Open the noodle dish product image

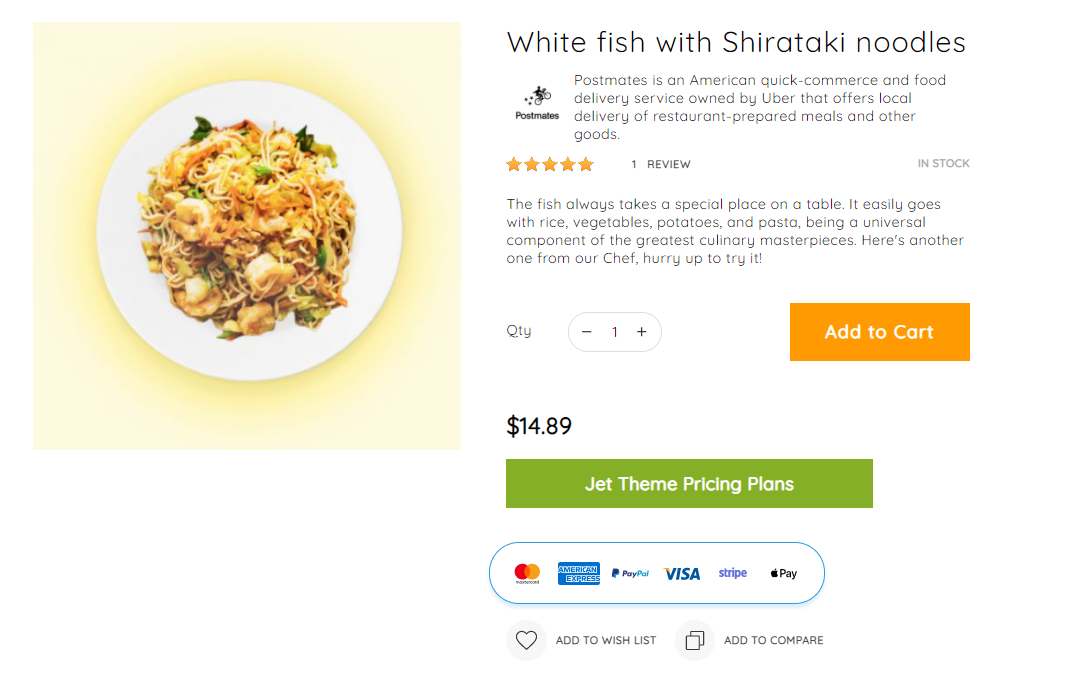(x=247, y=236)
